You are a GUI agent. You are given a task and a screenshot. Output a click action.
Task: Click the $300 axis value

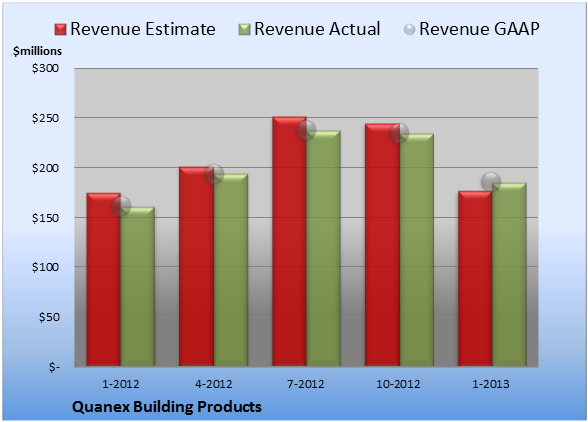tap(45, 68)
